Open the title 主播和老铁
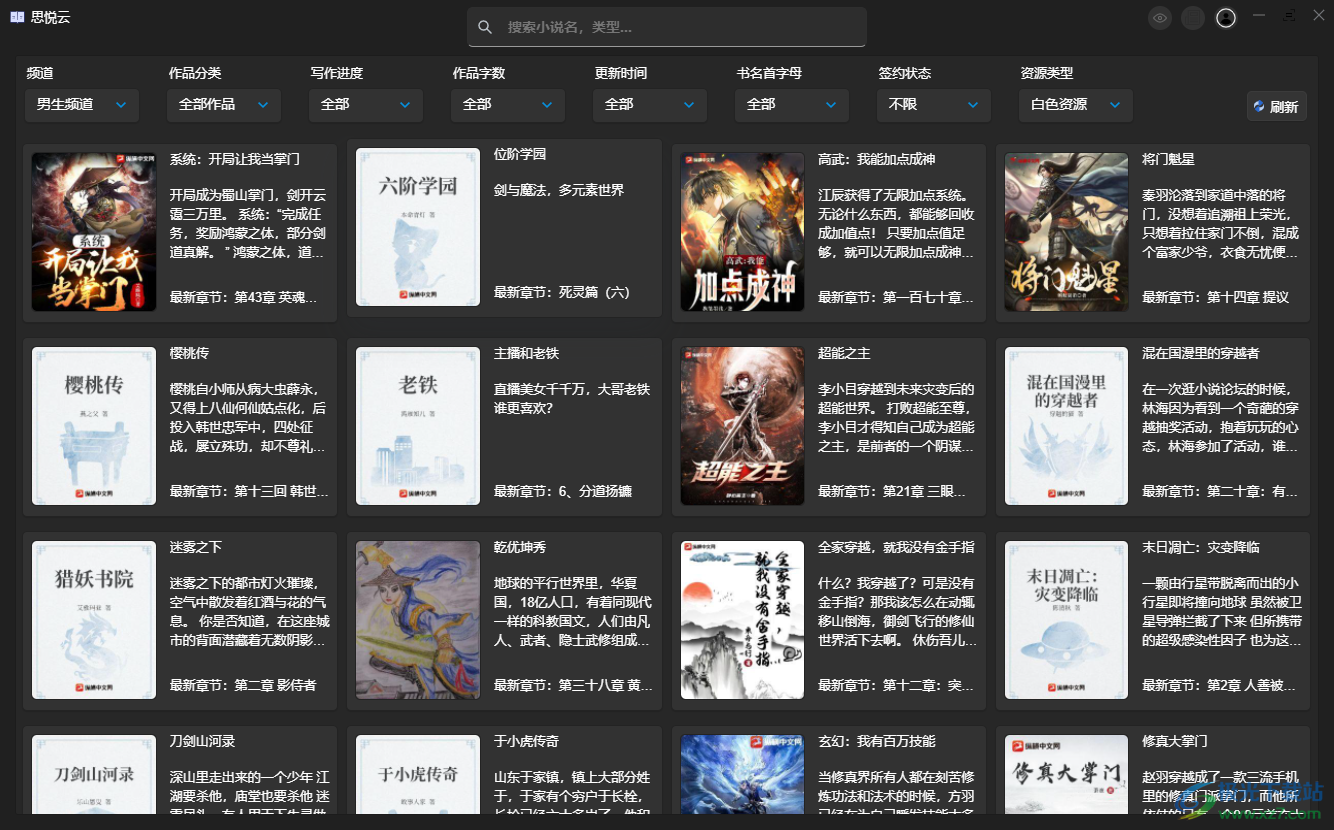 pyautogui.click(x=526, y=353)
